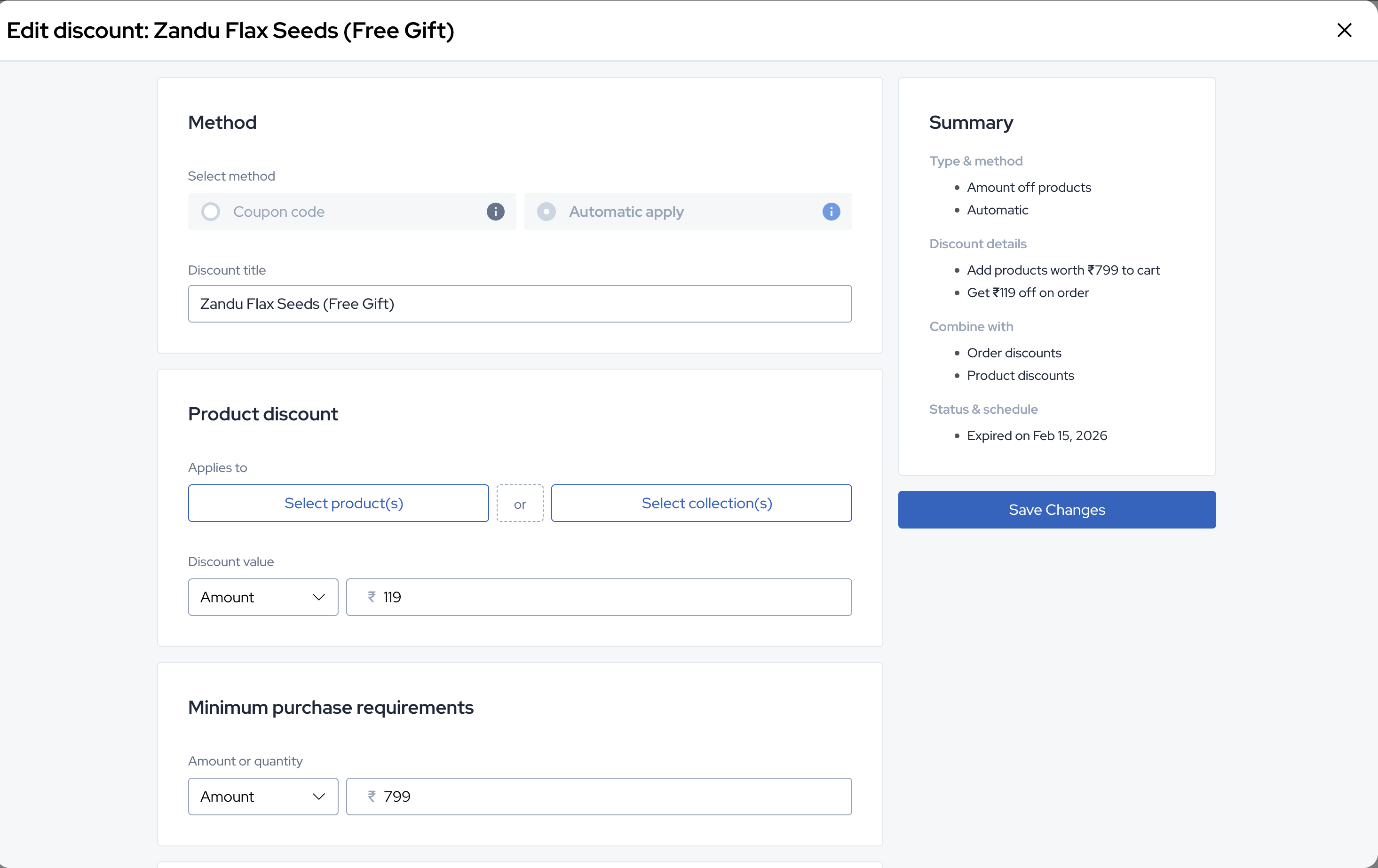
Task: Click info icon beside Coupon code
Action: click(x=495, y=212)
